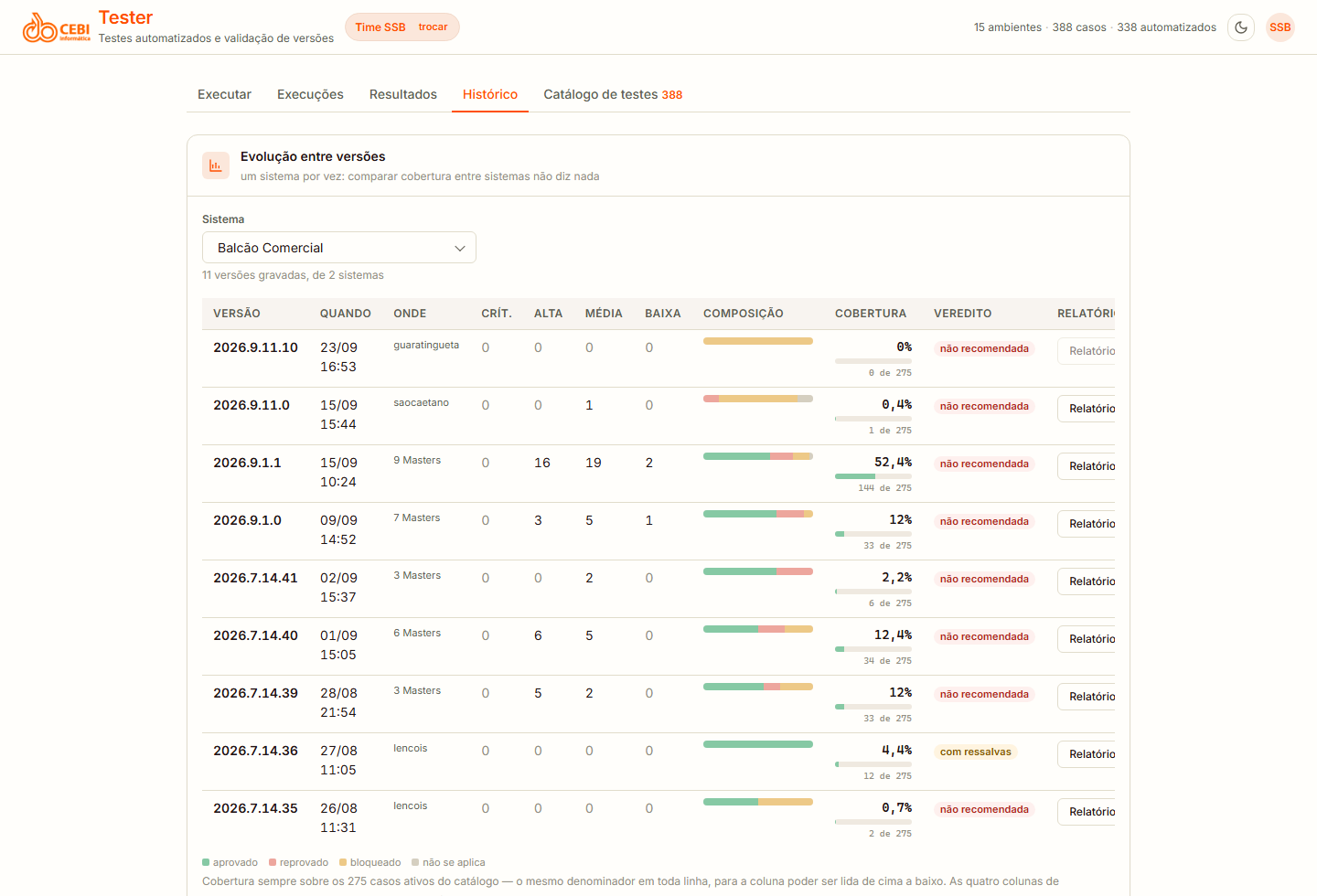This screenshot has height=896, width=1317.
Task: Open the SSB user avatar menu
Action: tap(1280, 27)
